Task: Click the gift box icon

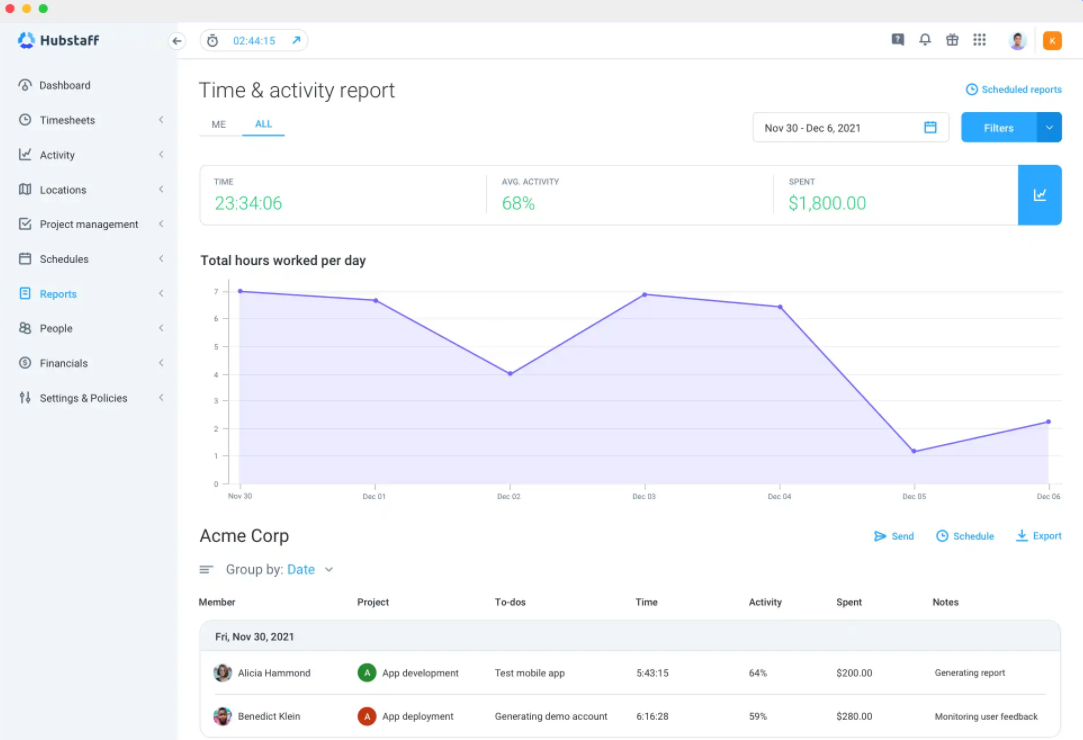Action: (x=952, y=40)
